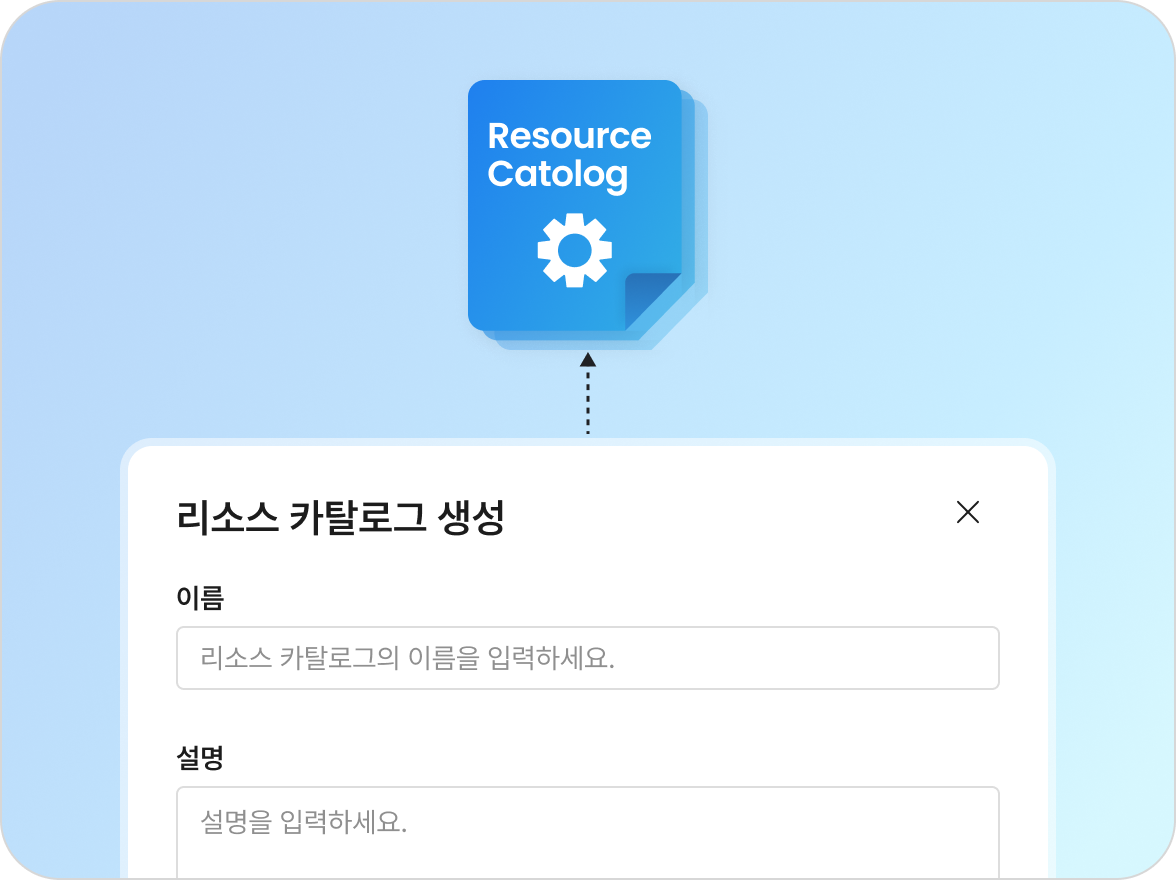Click the dialog title 리소스 카탈로그 생성
Viewport: 1176px width, 880px height.
click(x=340, y=518)
